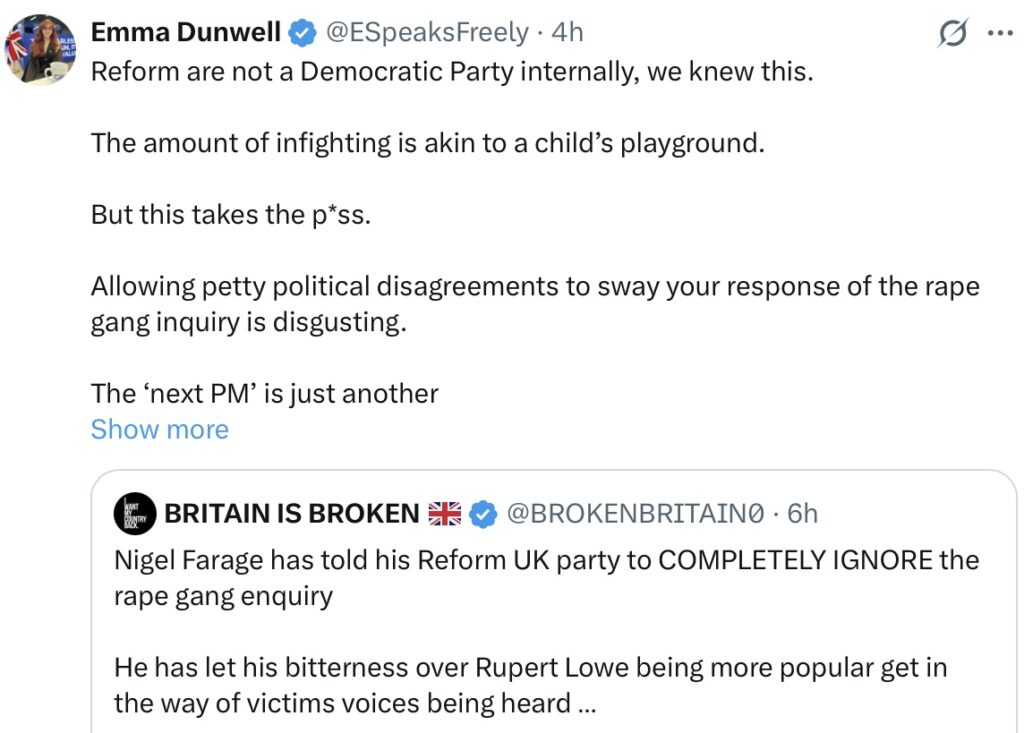Image resolution: width=1024 pixels, height=733 pixels.
Task: Open the three-dot more options menu
Action: pos(1000,32)
